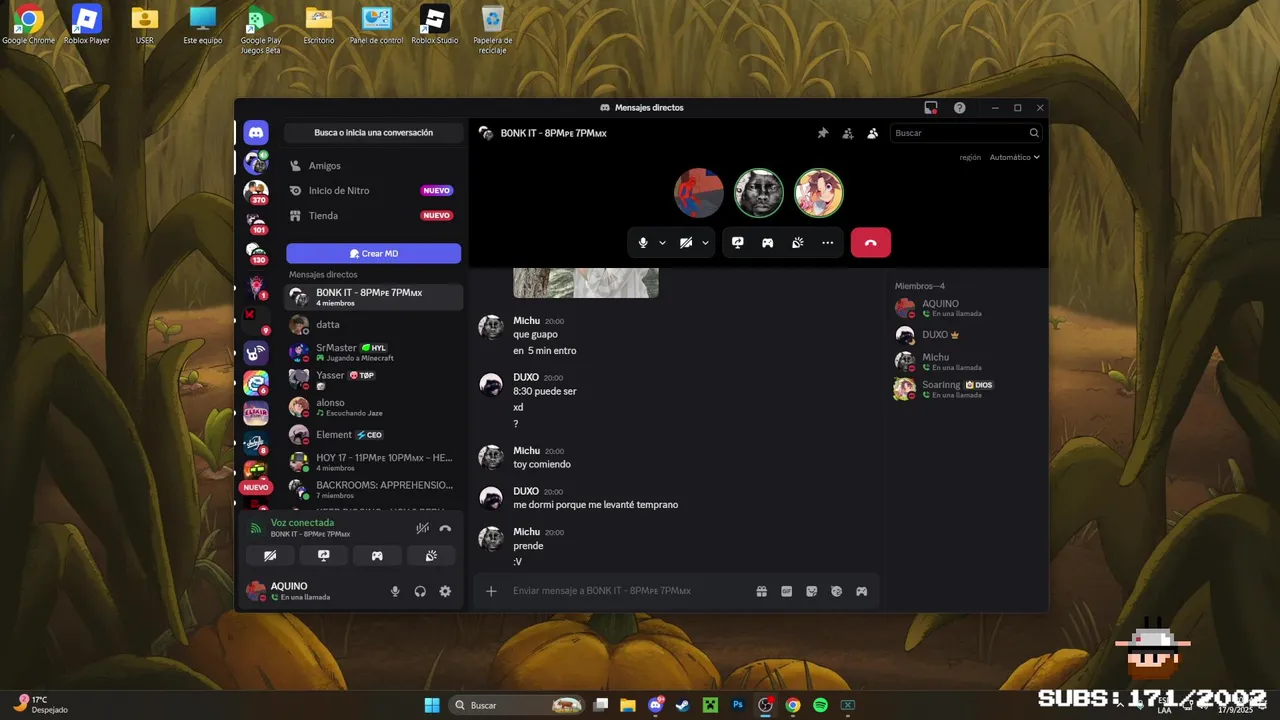
Task: Open Roblox Studio desktop shortcut
Action: click(434, 25)
